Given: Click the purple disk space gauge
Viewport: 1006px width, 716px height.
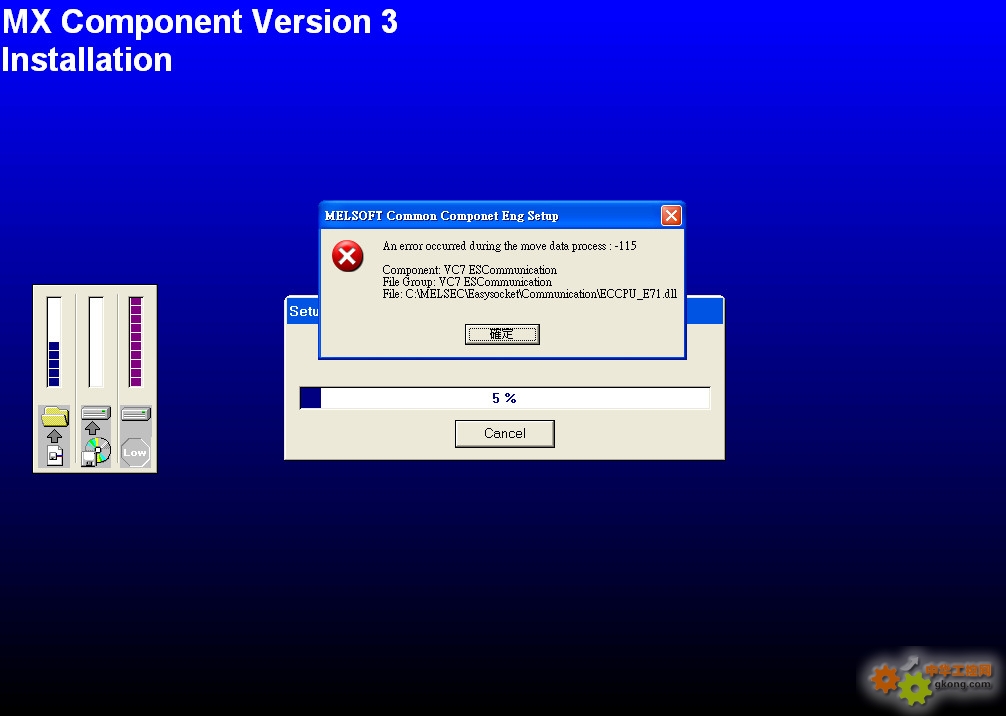Looking at the screenshot, I should point(135,342).
